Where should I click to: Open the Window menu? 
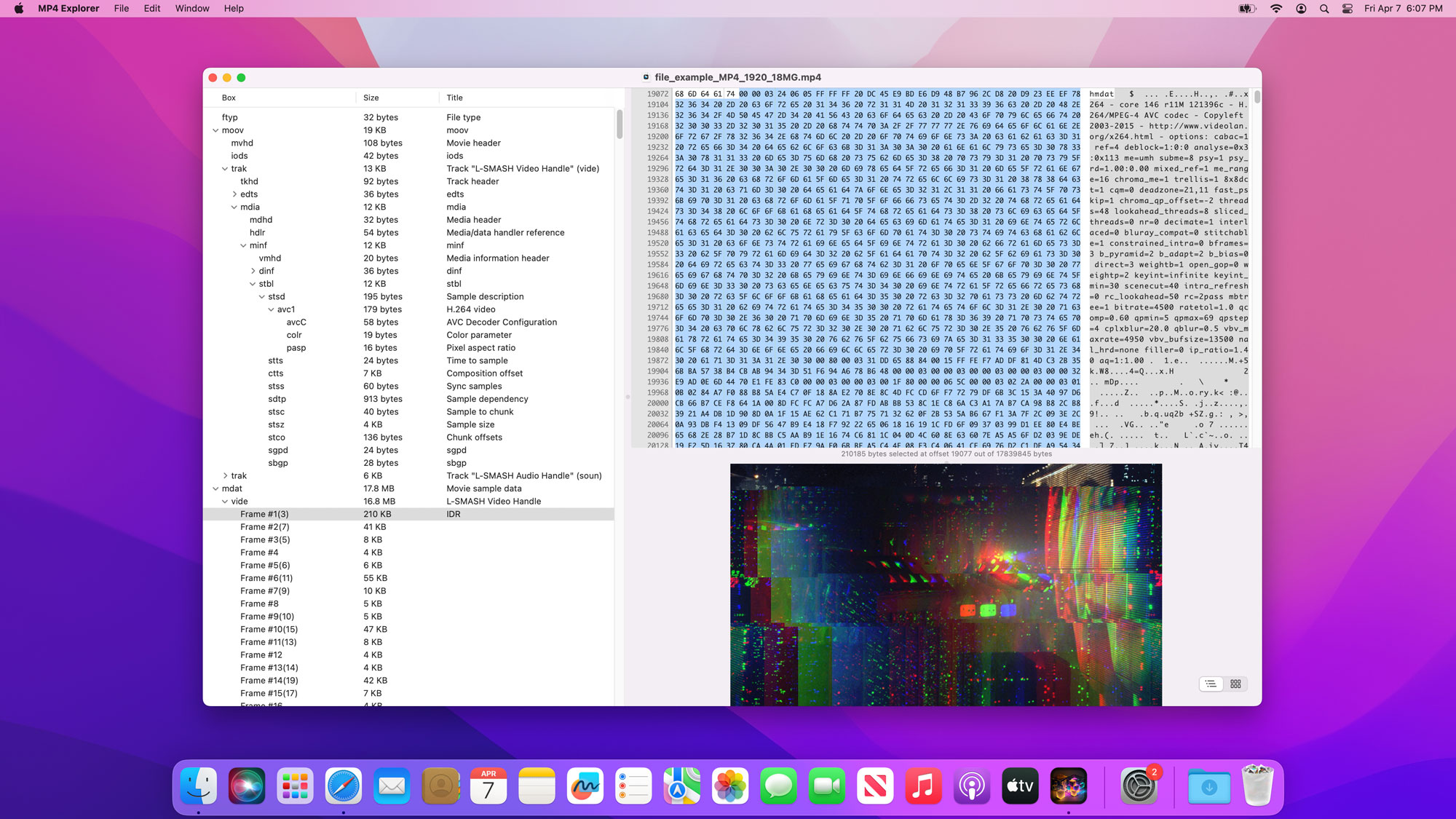192,9
